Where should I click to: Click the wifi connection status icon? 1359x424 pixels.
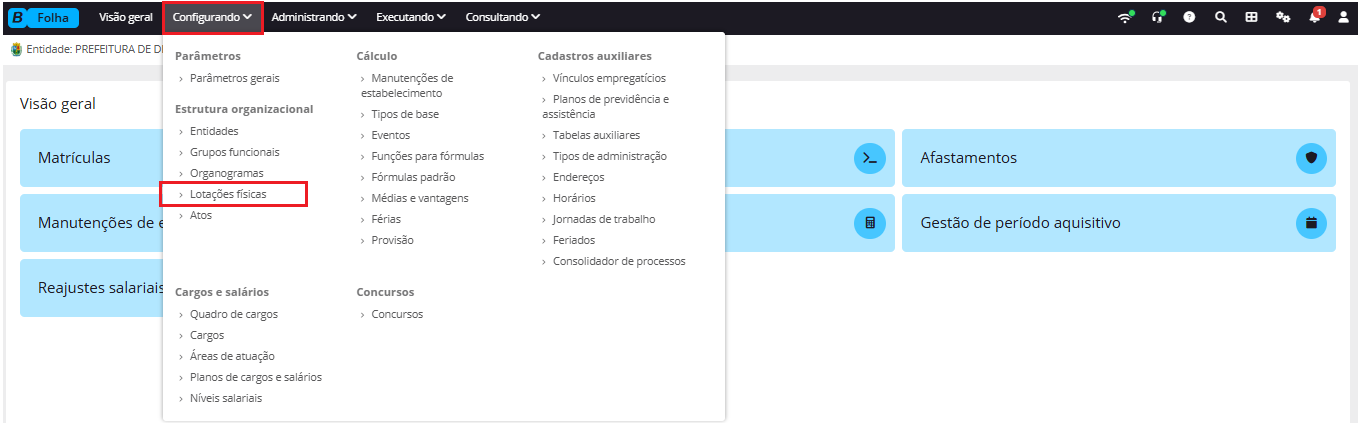1126,17
